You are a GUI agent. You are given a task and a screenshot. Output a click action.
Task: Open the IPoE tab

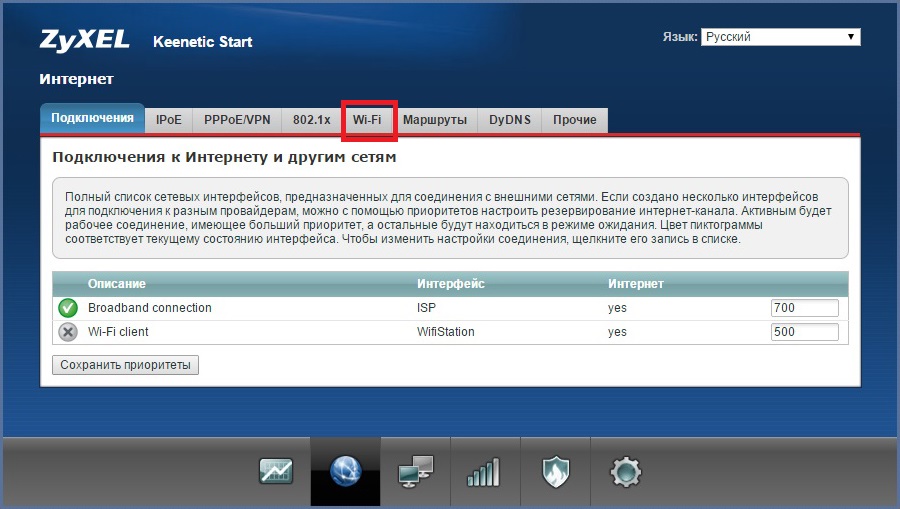coord(168,120)
